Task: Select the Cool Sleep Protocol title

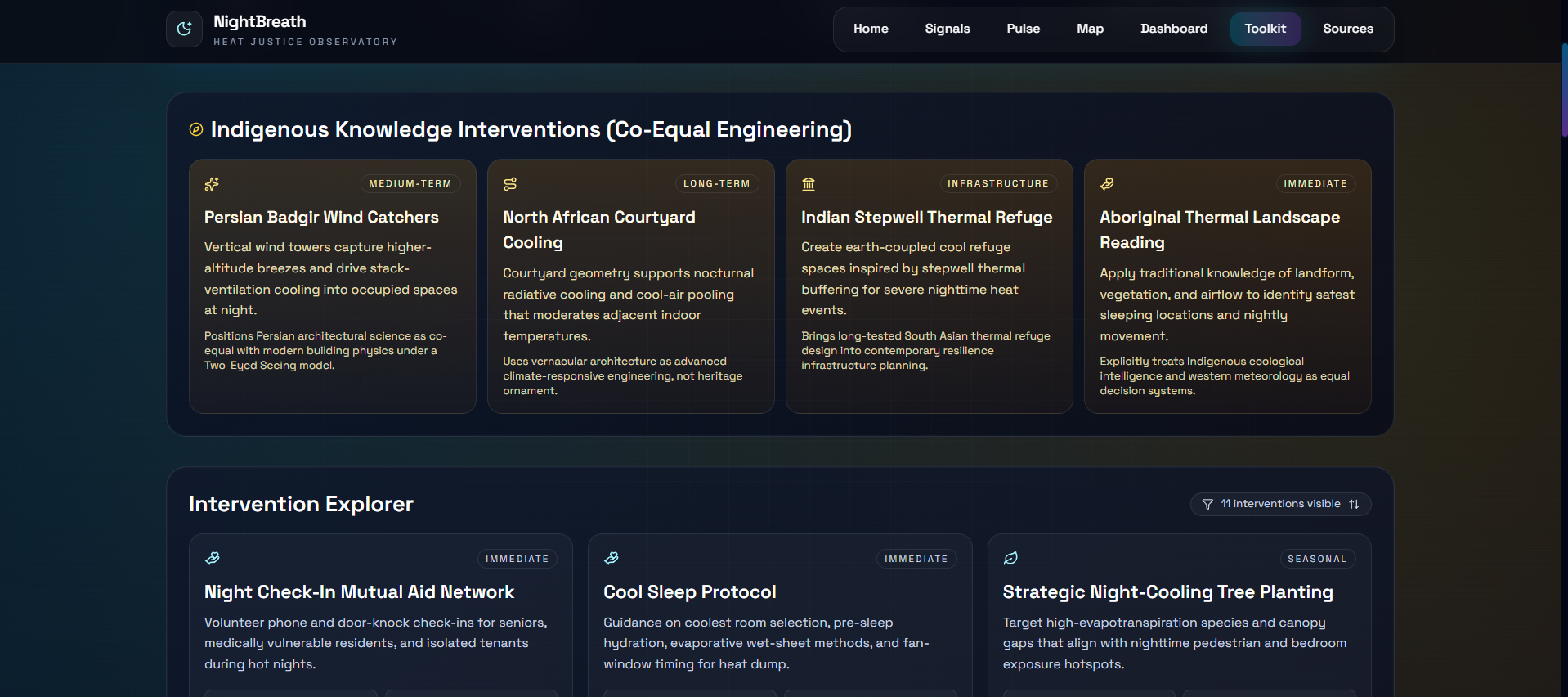Action: [x=690, y=592]
